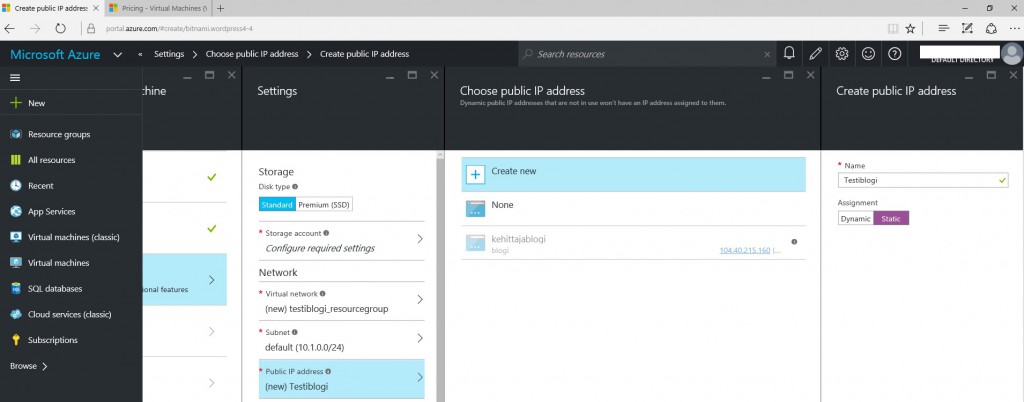Click the breadcrumb collapse double-chevron

140,54
